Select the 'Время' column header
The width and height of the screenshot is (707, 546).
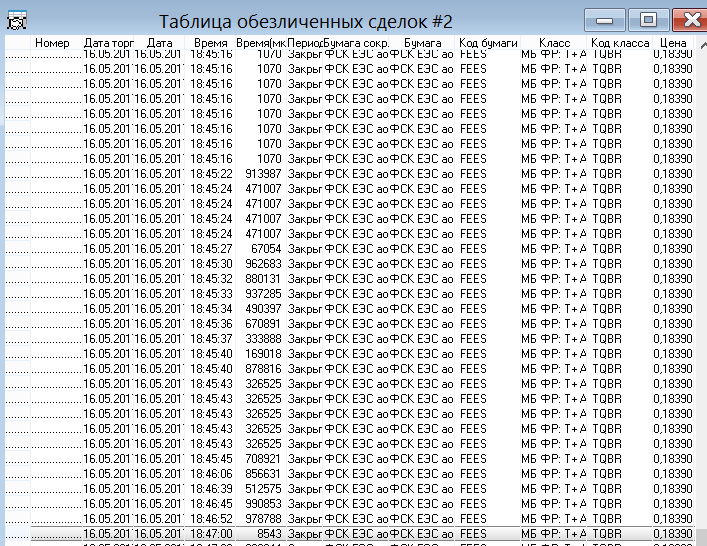[x=210, y=44]
